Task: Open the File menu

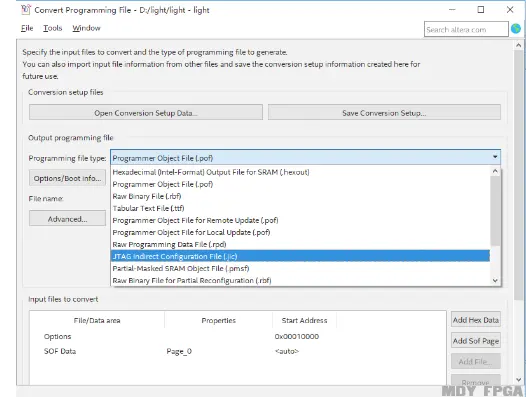Action: tap(27, 28)
